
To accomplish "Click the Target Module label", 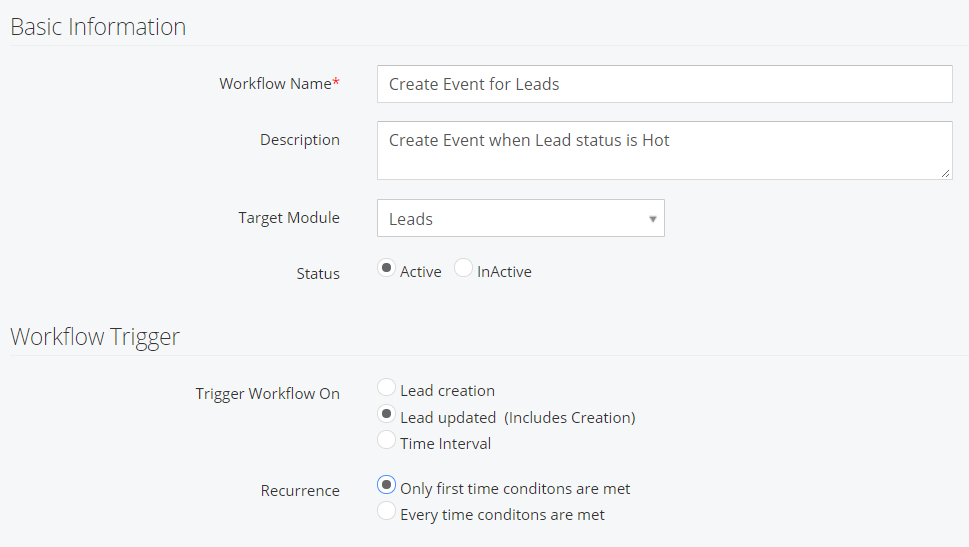I will point(289,218).
